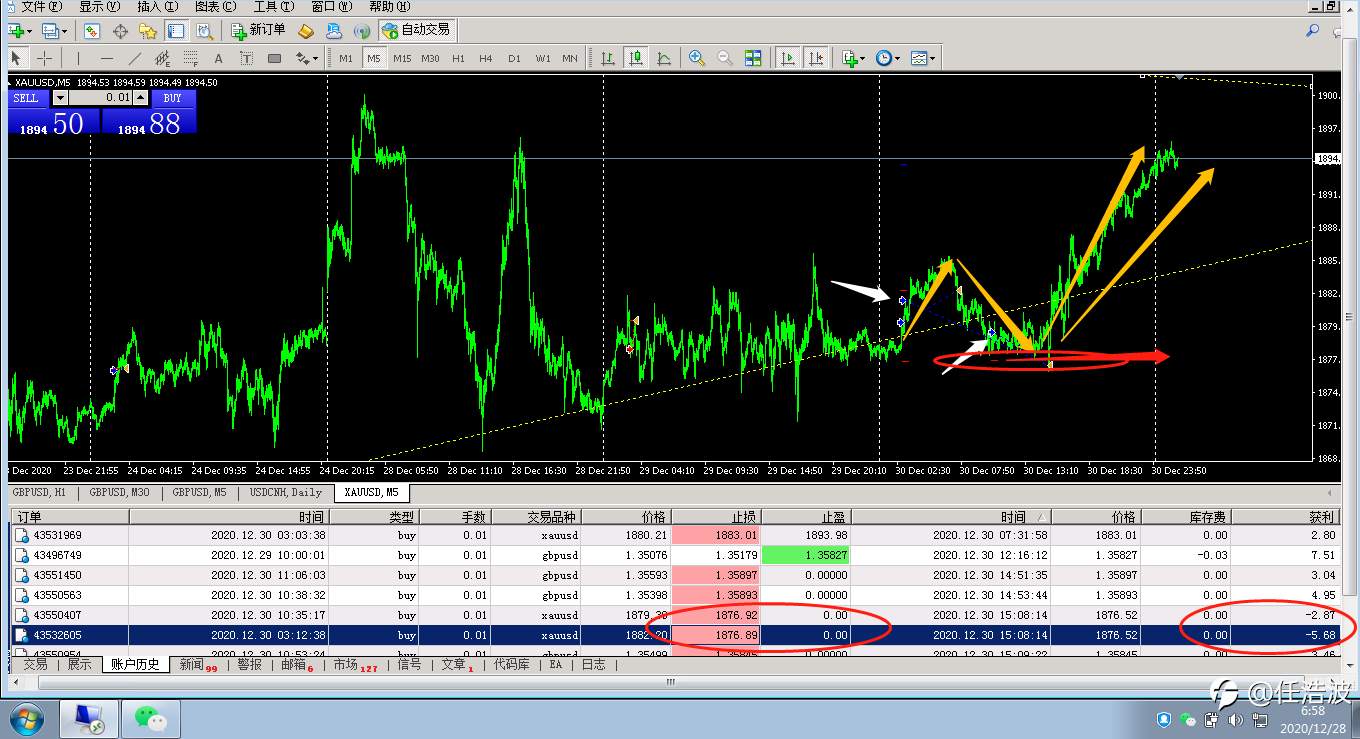Open the MetaEditor yellow book icon
The height and width of the screenshot is (739, 1360).
(306, 31)
